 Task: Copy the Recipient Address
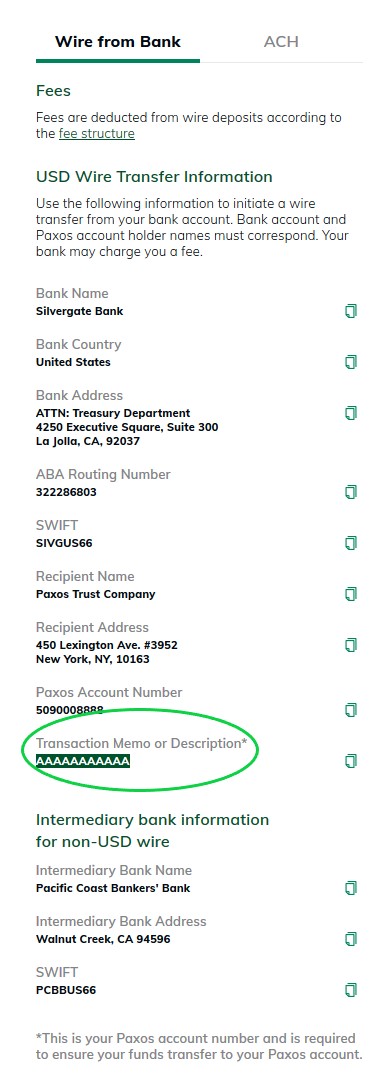coord(351,645)
